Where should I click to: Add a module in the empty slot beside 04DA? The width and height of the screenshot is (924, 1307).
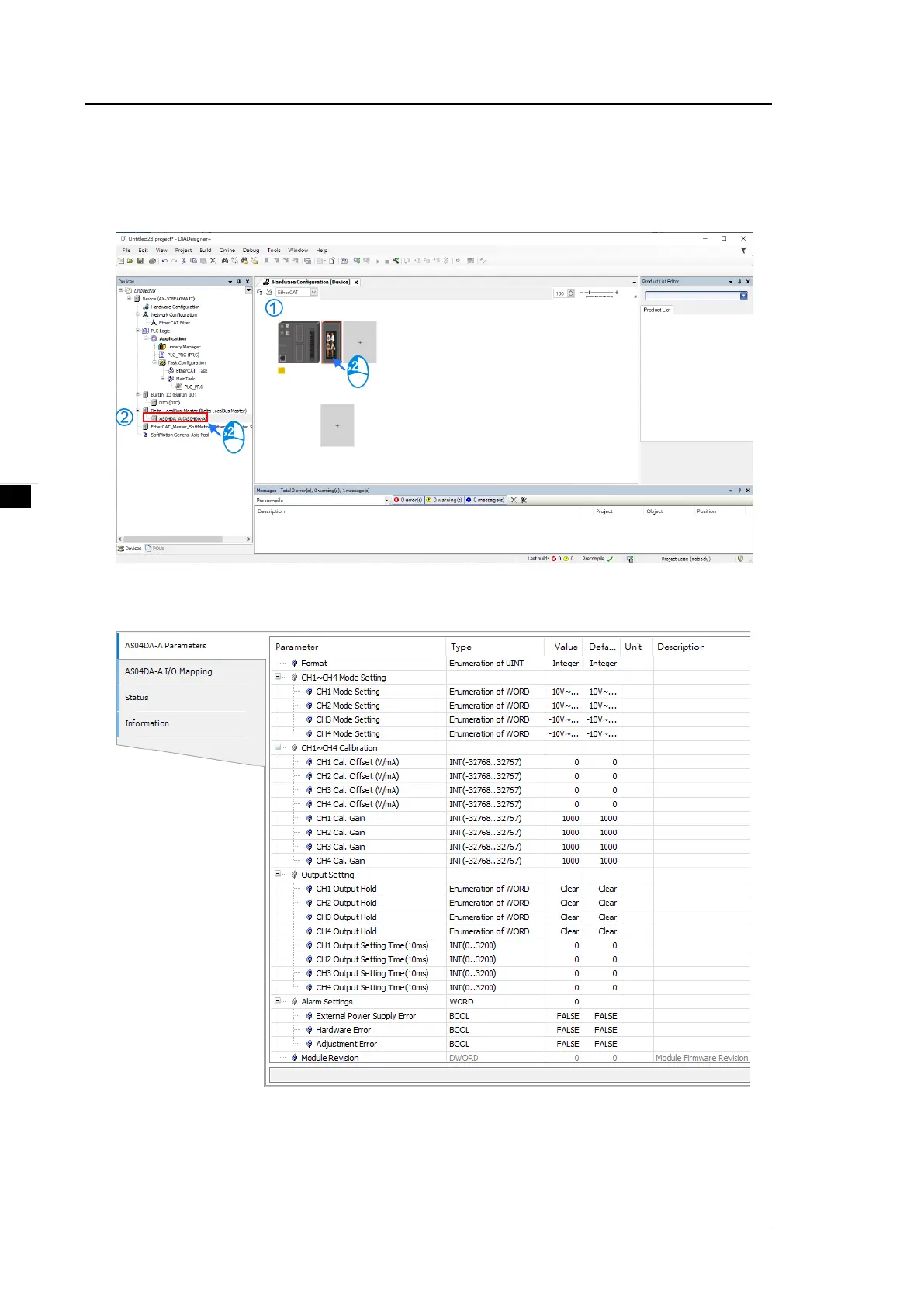pos(360,342)
